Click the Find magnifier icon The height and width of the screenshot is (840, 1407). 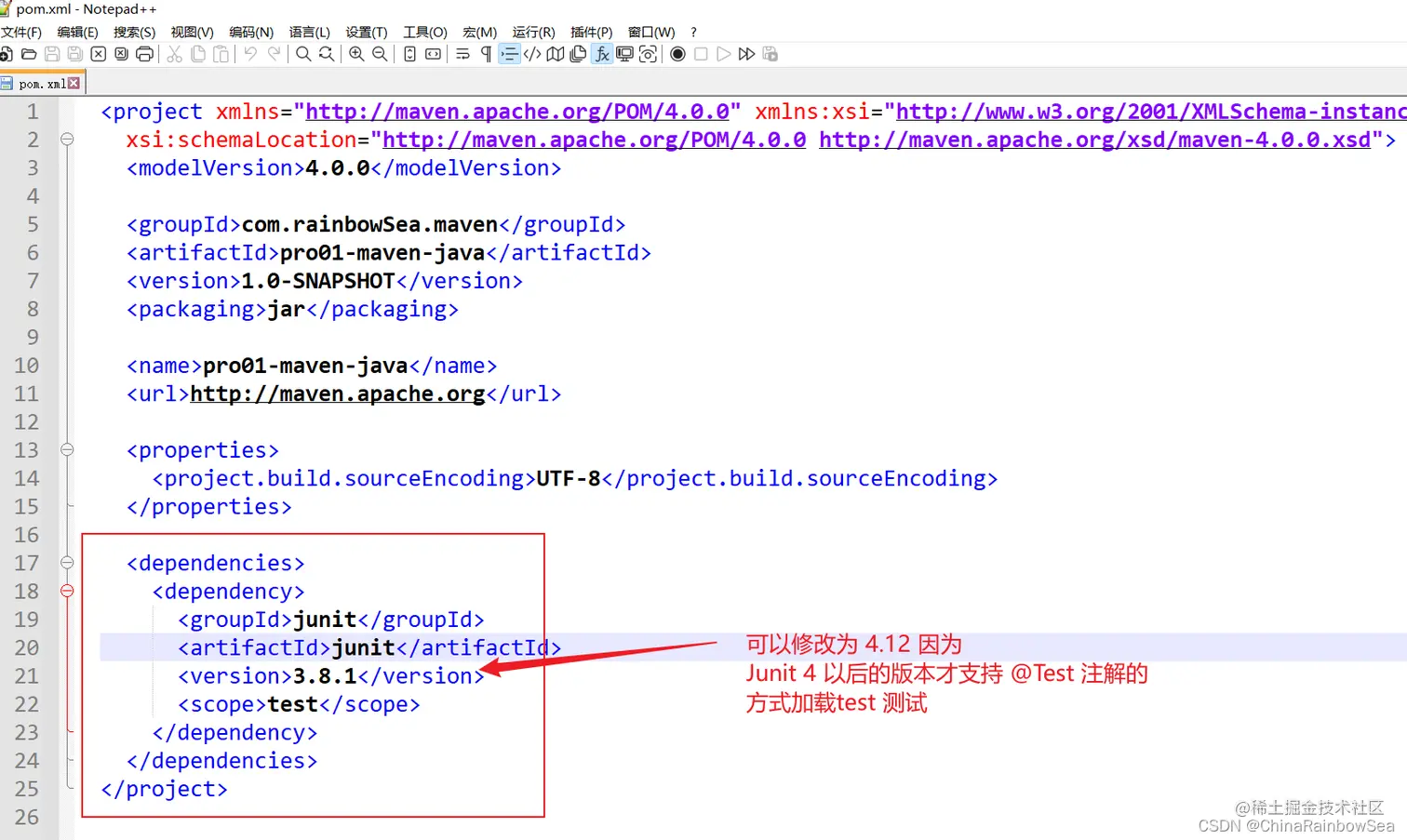coord(303,54)
